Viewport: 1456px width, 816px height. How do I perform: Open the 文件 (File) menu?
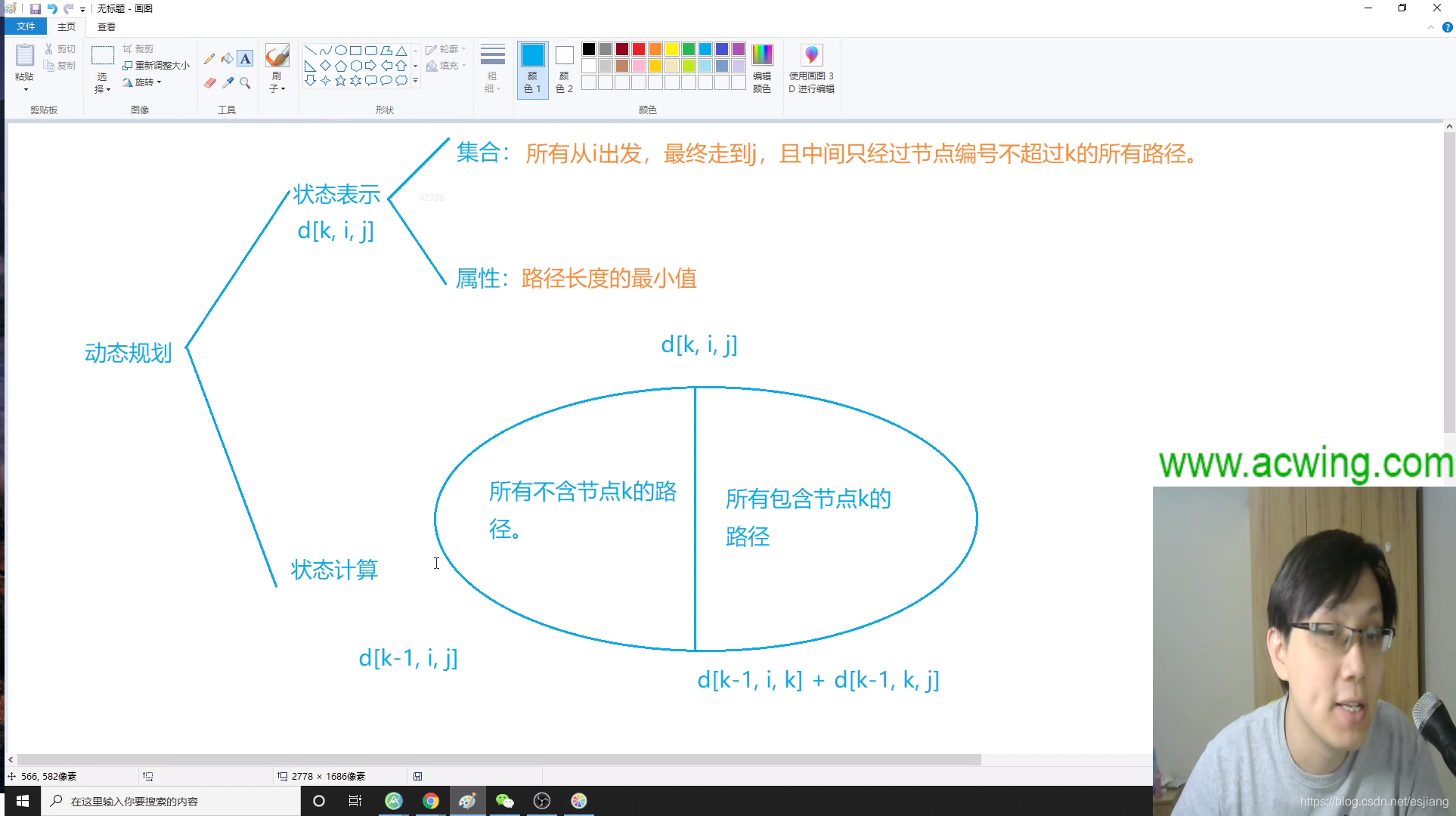[27, 26]
